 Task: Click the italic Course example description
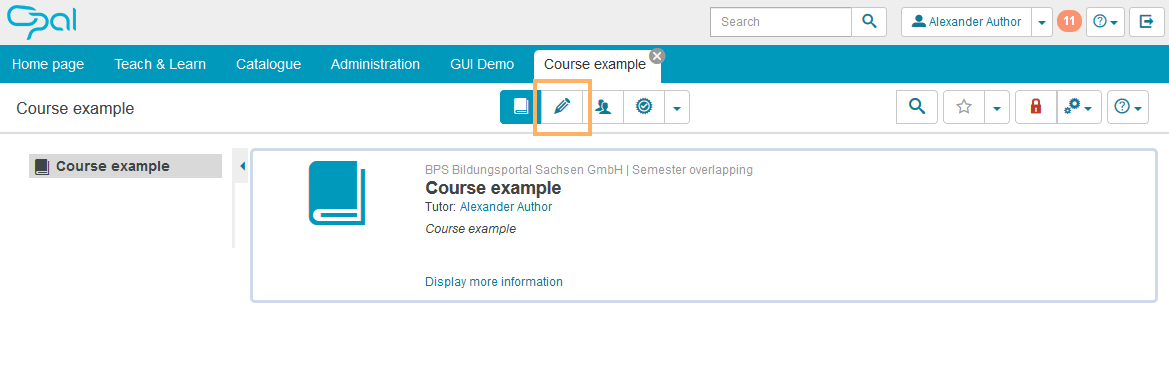[470, 229]
